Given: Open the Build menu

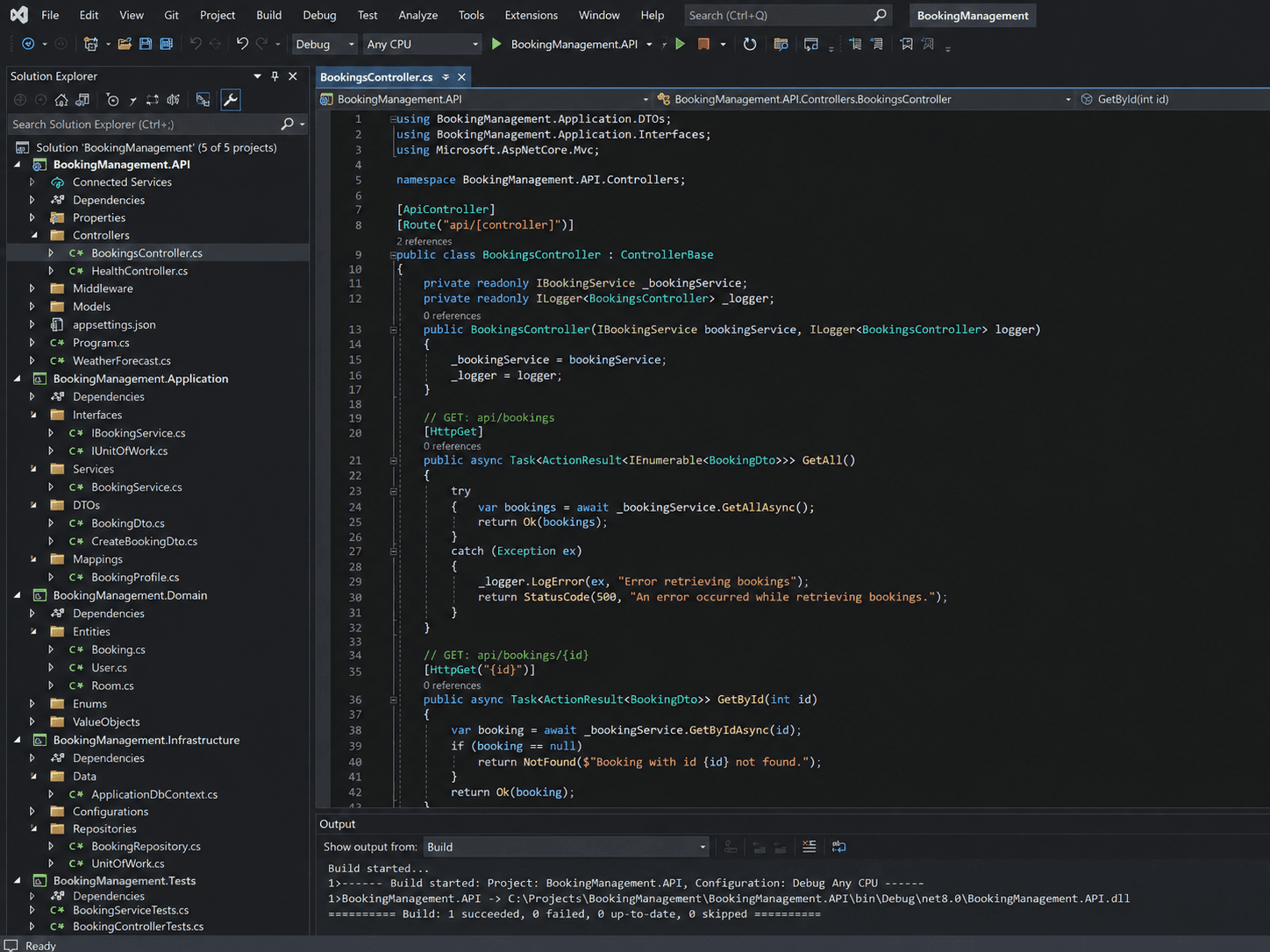Looking at the screenshot, I should (268, 15).
